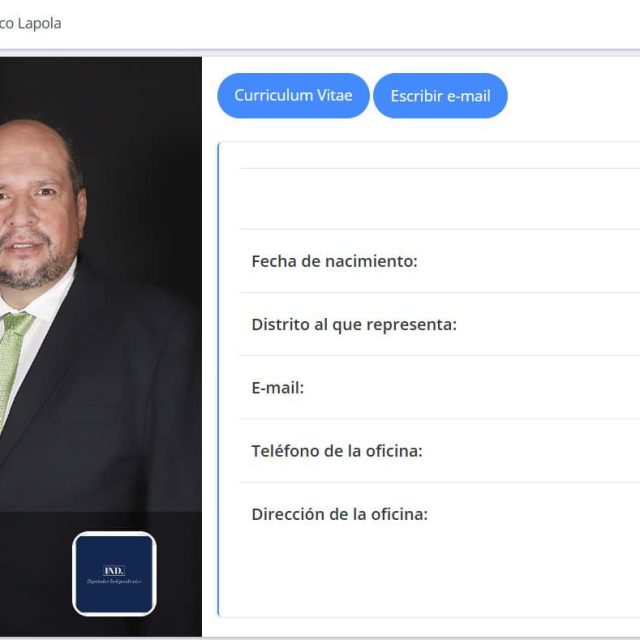Select the Fecha de nacimiento label

point(334,261)
